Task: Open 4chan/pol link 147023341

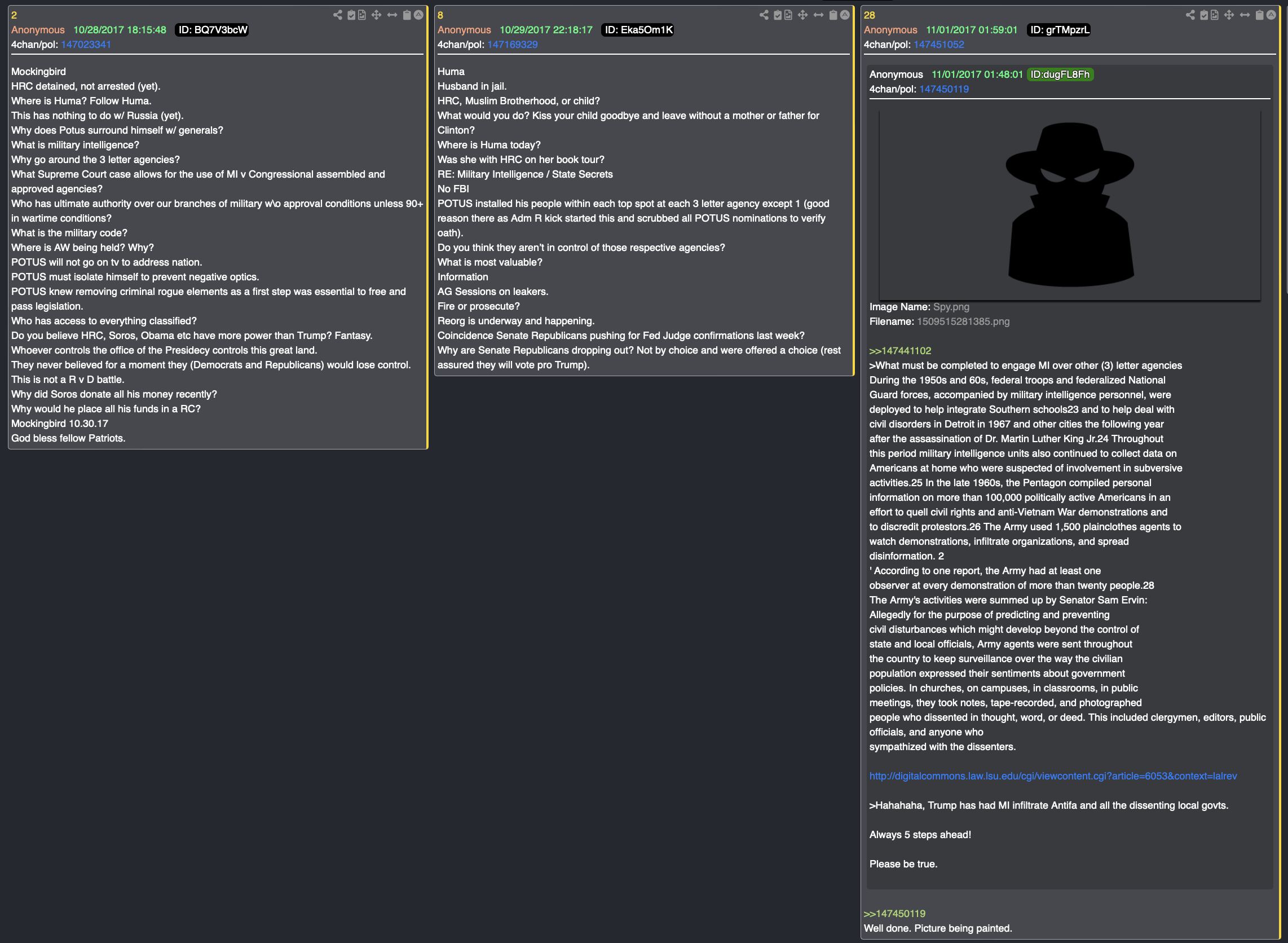Action: 86,45
